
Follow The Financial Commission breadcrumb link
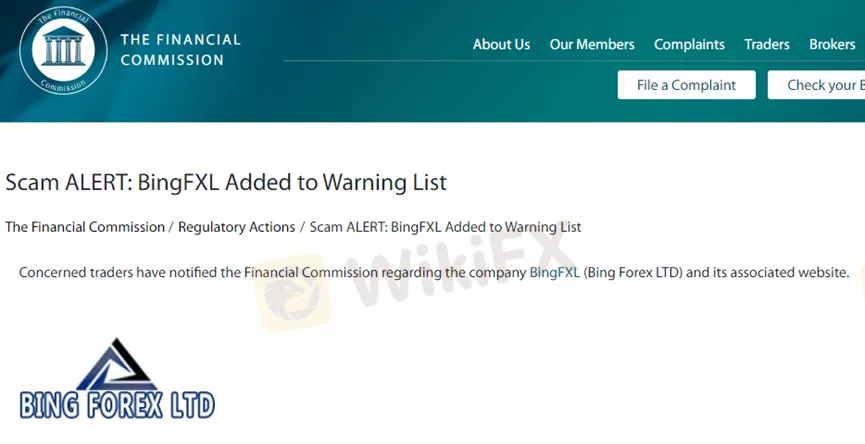[85, 227]
